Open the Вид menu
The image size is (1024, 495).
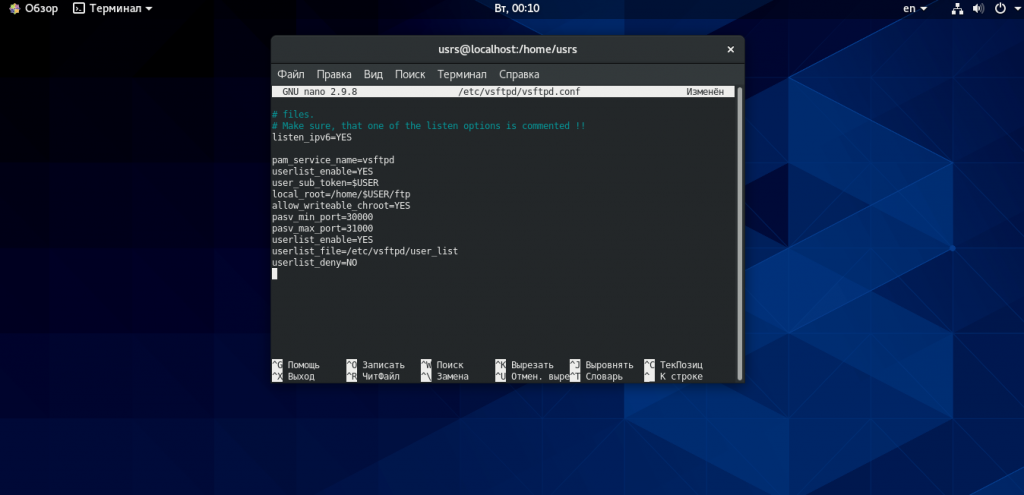[x=374, y=74]
